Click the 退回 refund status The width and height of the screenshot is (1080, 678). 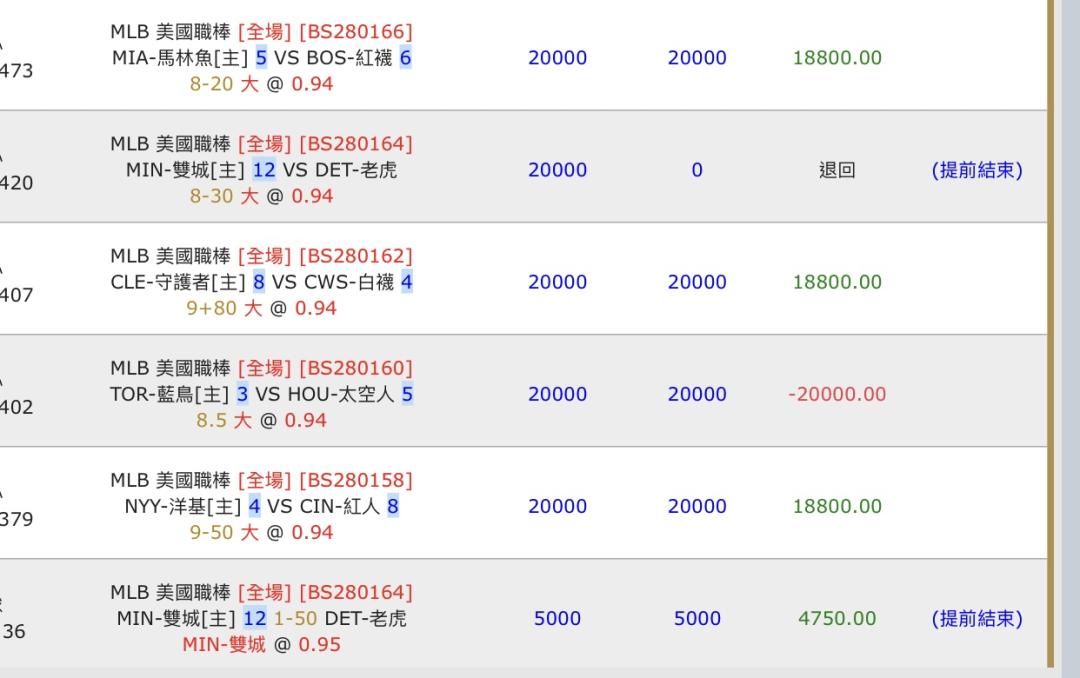click(x=837, y=170)
